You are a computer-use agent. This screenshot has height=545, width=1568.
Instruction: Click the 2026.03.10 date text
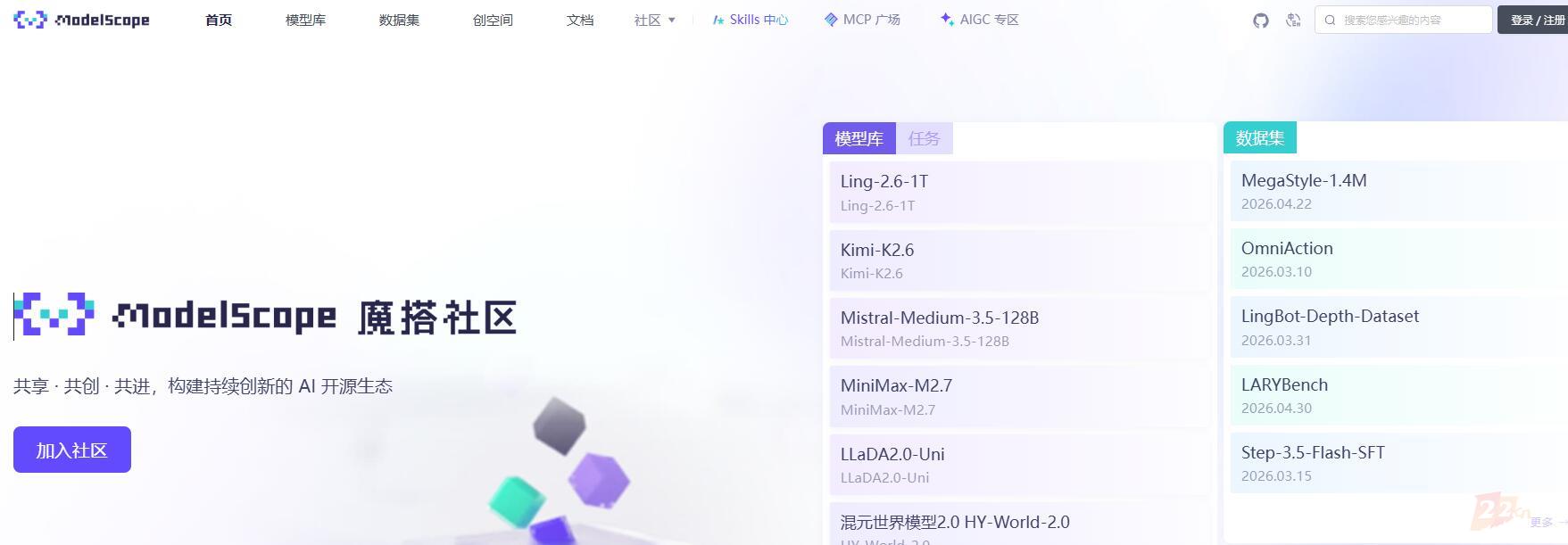pos(1276,271)
